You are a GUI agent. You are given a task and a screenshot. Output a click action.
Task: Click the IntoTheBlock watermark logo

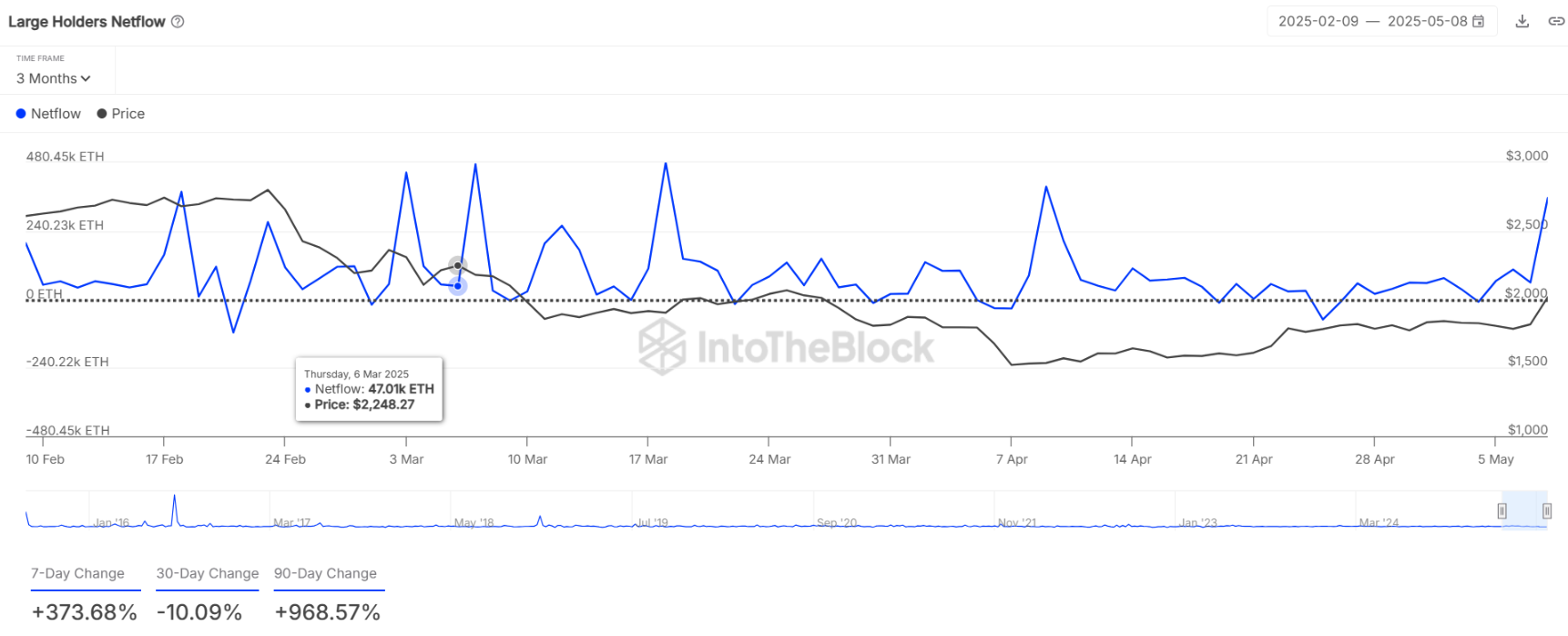point(786,347)
